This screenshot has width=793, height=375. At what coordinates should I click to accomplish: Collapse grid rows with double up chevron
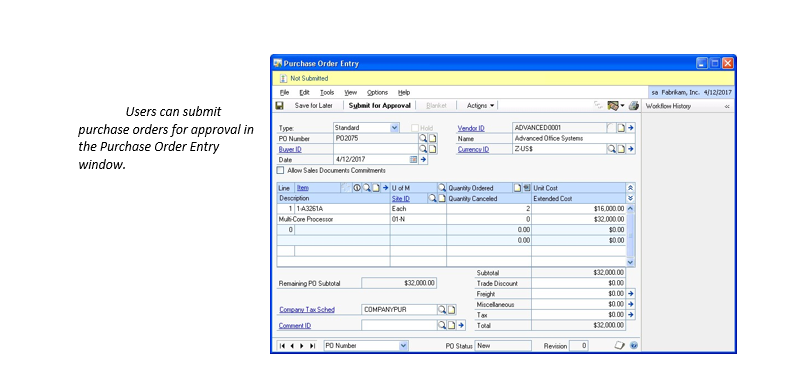tap(630, 188)
